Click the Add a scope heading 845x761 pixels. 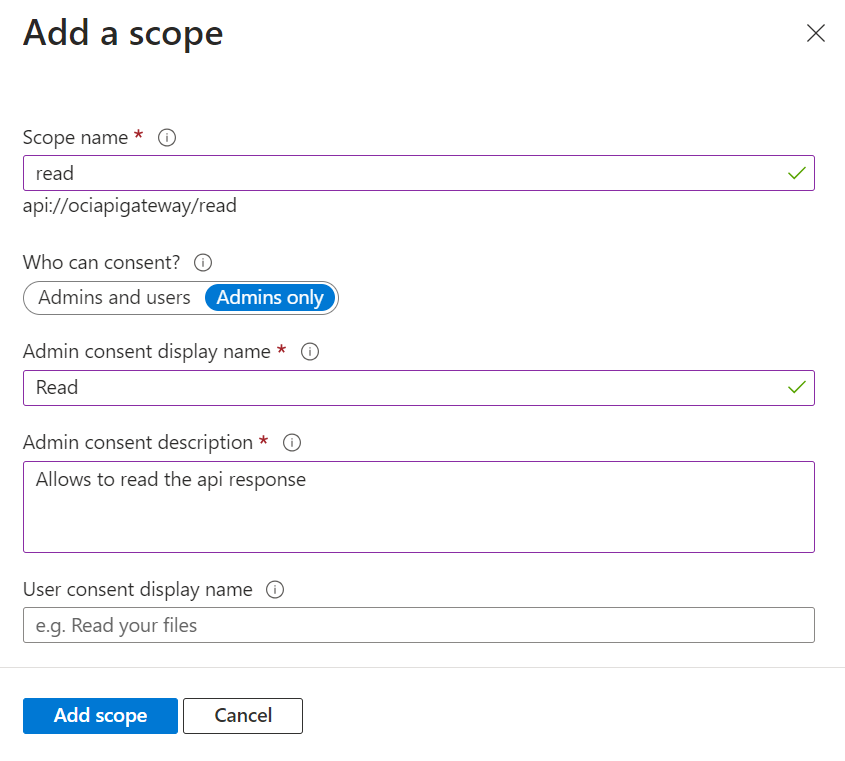point(123,33)
